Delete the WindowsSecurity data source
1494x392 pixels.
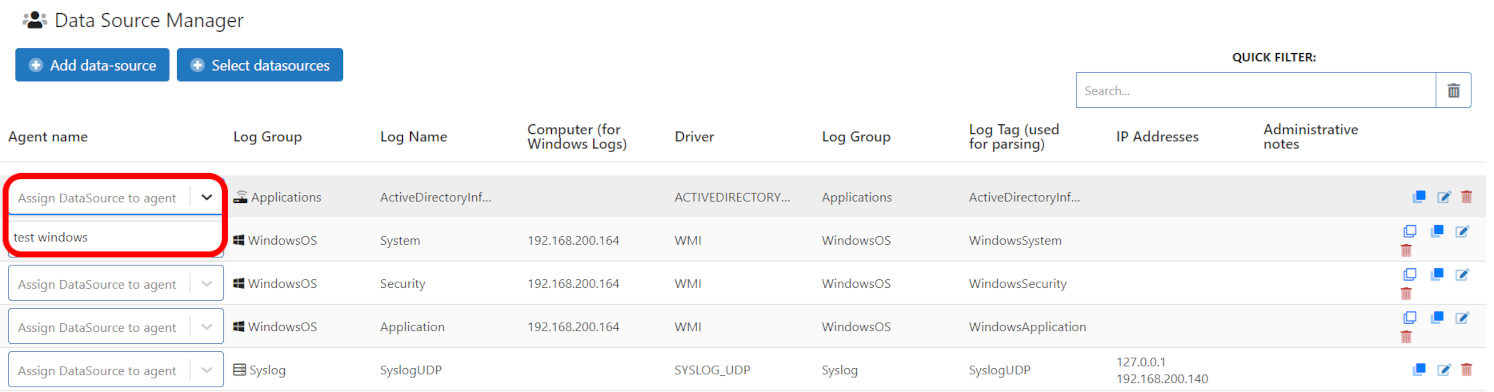[x=1406, y=293]
